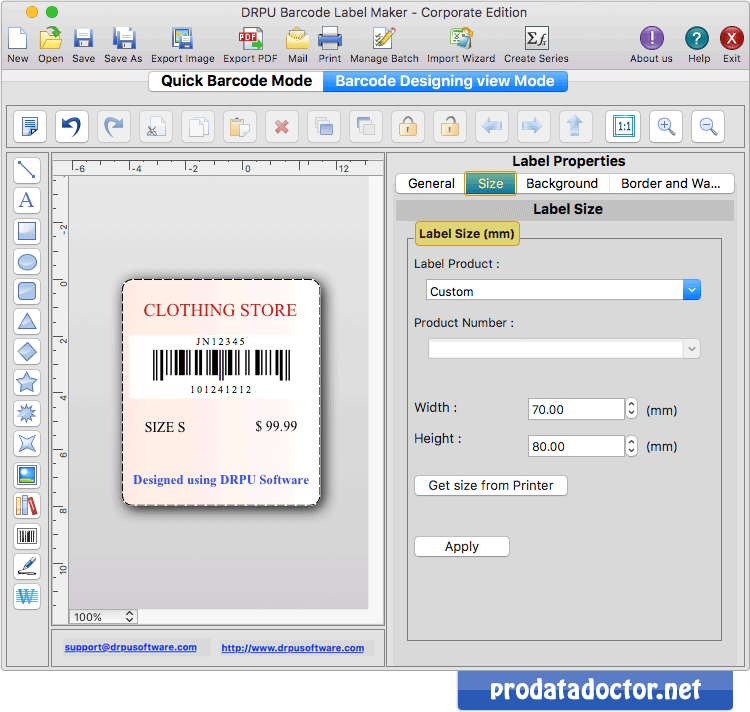Image resolution: width=750 pixels, height=712 pixels.
Task: Select the Triangle shape tool
Action: point(27,321)
